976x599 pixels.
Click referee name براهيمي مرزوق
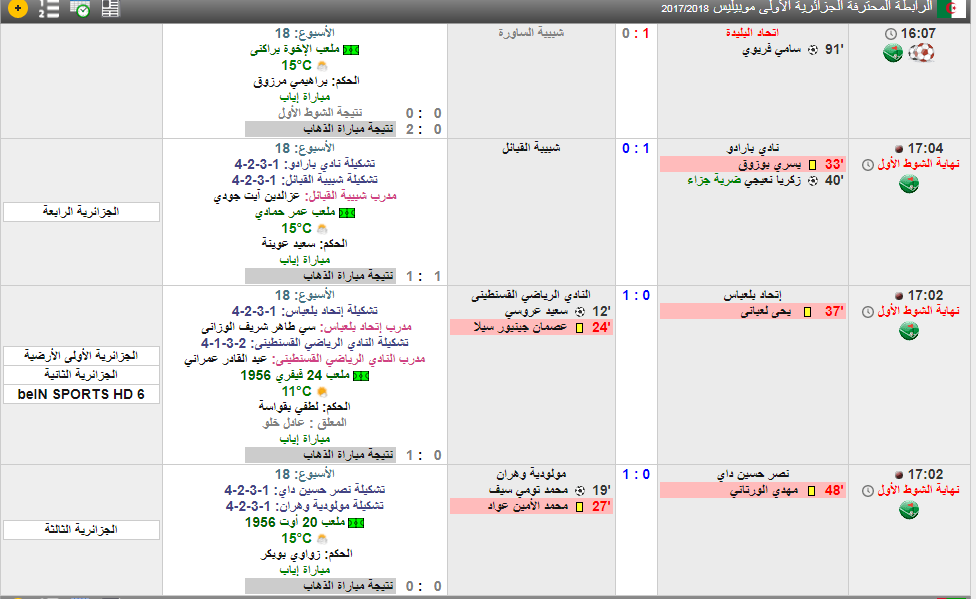[292, 82]
